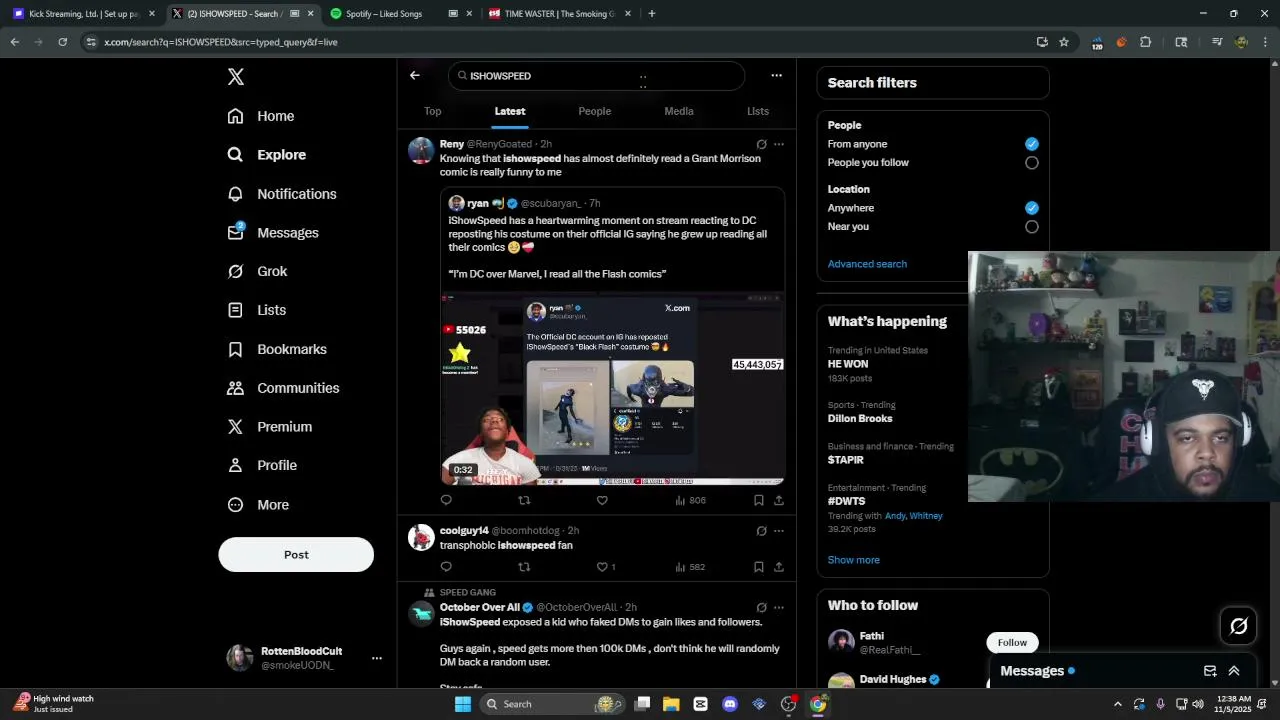
Task: Open Windows Start menu
Action: [463, 704]
